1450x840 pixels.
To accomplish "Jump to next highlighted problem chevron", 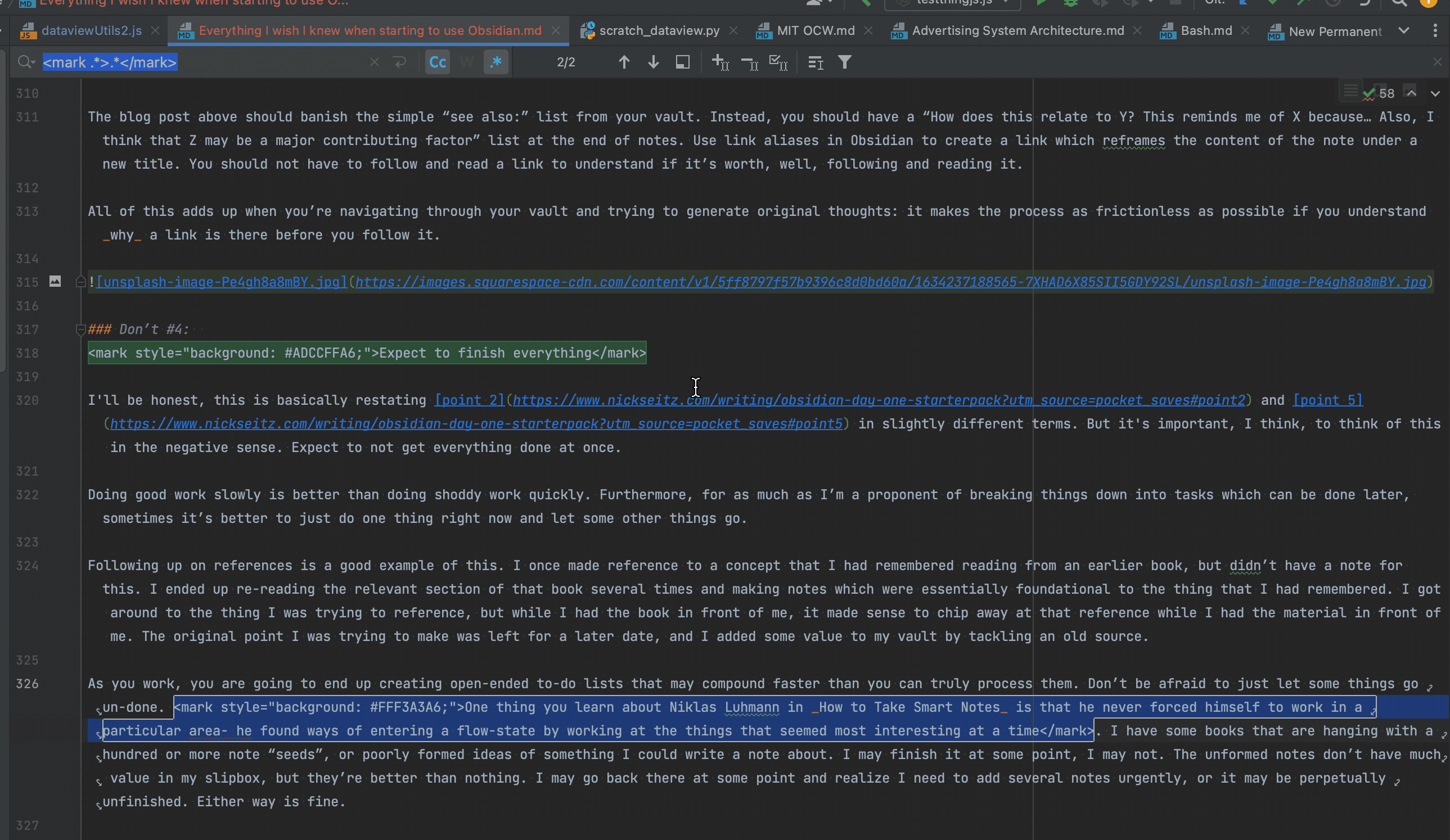I will pos(1435,93).
